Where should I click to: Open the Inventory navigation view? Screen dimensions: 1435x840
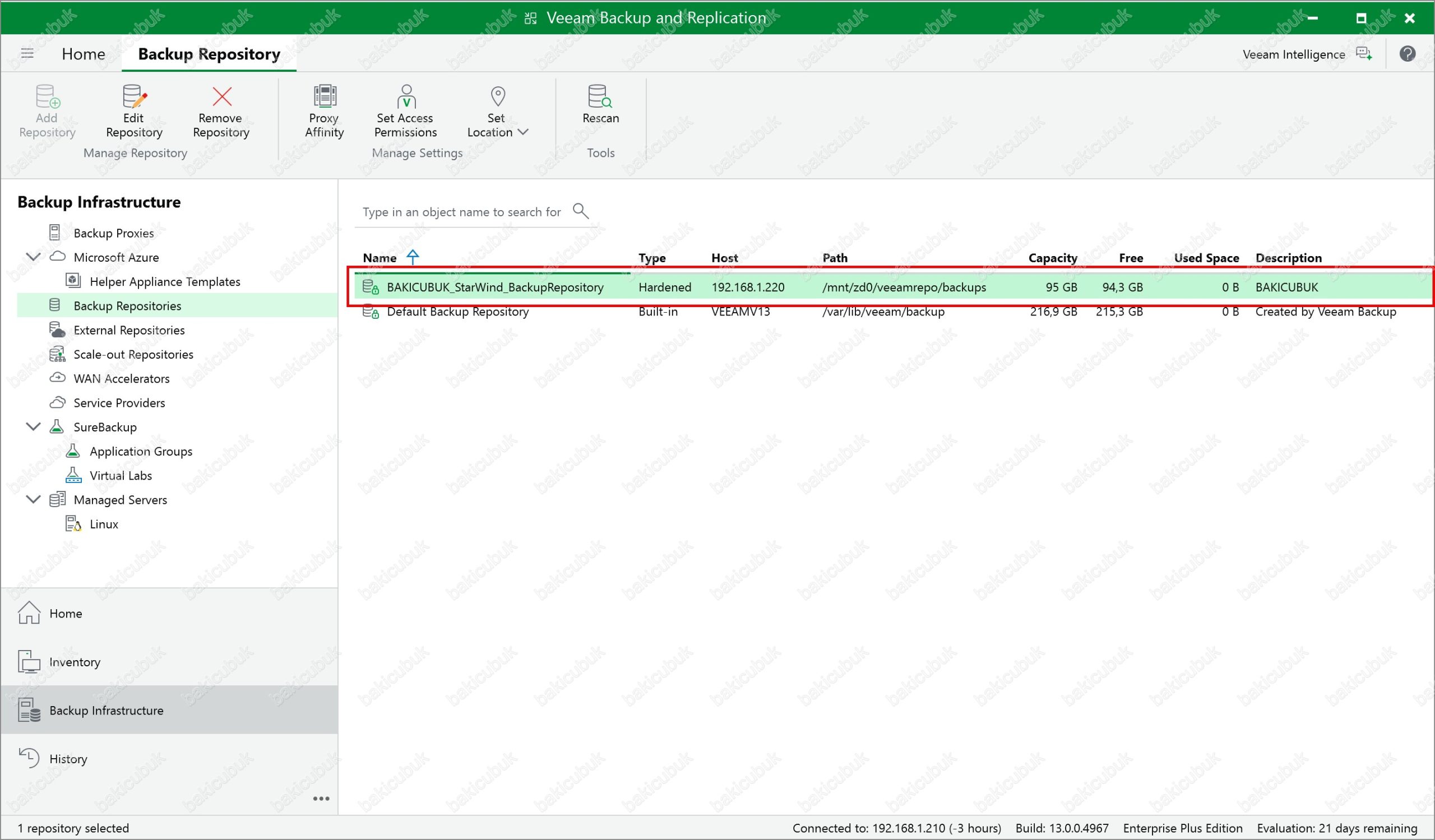pyautogui.click(x=169, y=661)
